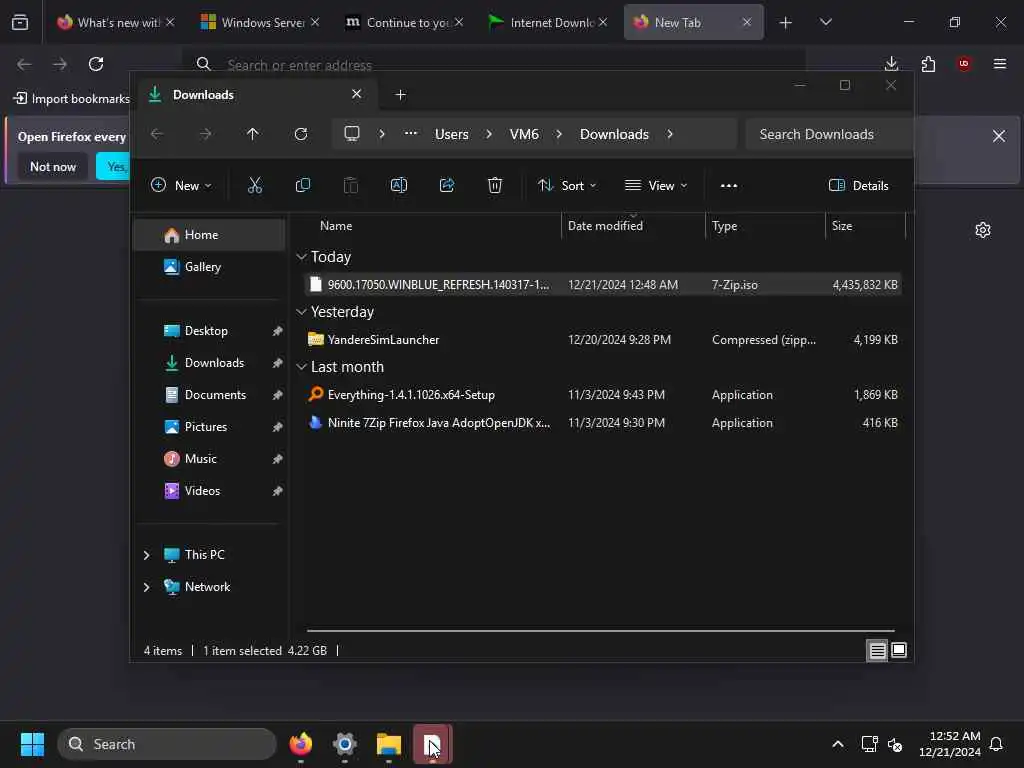The height and width of the screenshot is (768, 1024).
Task: Click chevron after Downloads in breadcrumb
Action: point(670,134)
